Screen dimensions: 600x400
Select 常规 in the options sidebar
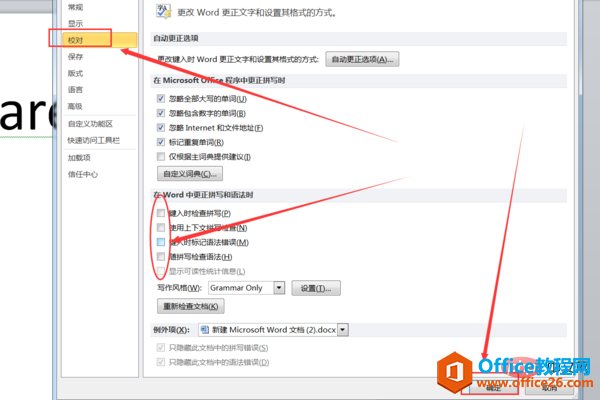point(75,7)
